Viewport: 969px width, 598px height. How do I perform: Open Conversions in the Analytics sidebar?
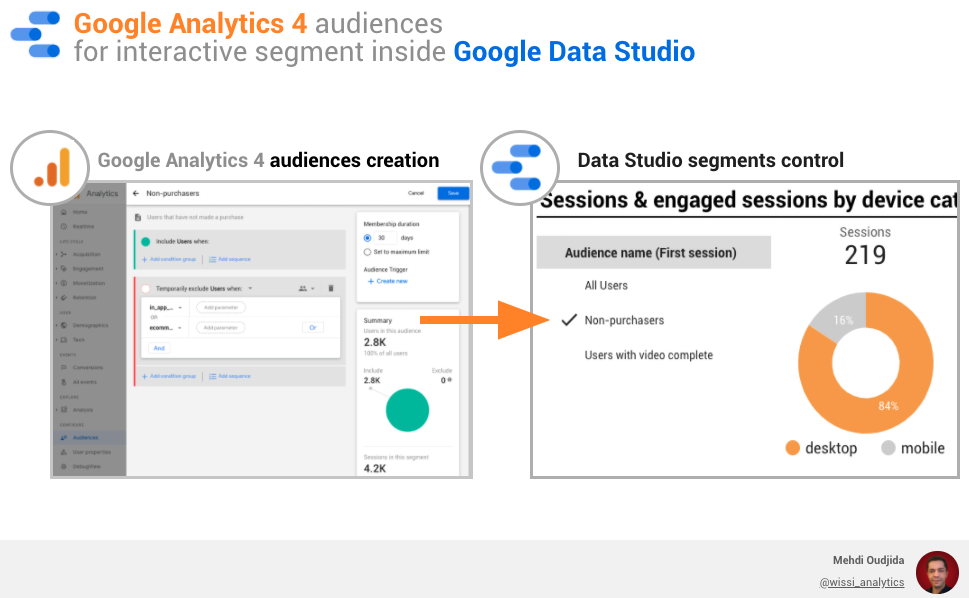tap(88, 367)
